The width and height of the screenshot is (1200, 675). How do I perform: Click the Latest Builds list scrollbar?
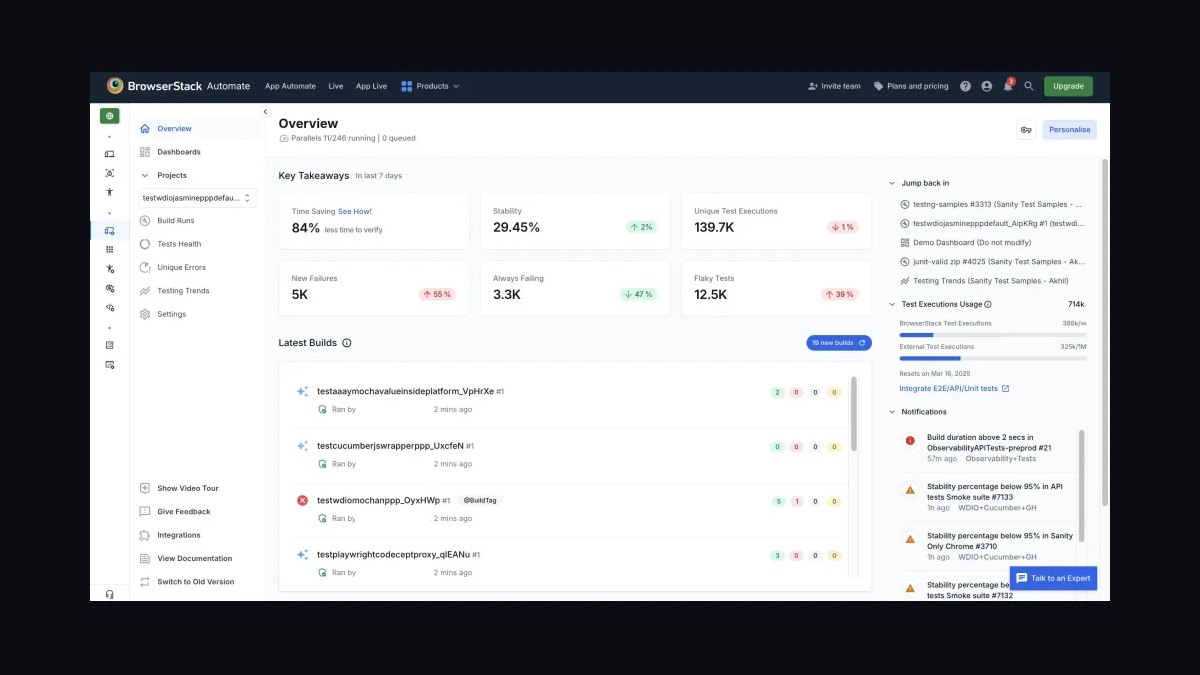[x=853, y=414]
